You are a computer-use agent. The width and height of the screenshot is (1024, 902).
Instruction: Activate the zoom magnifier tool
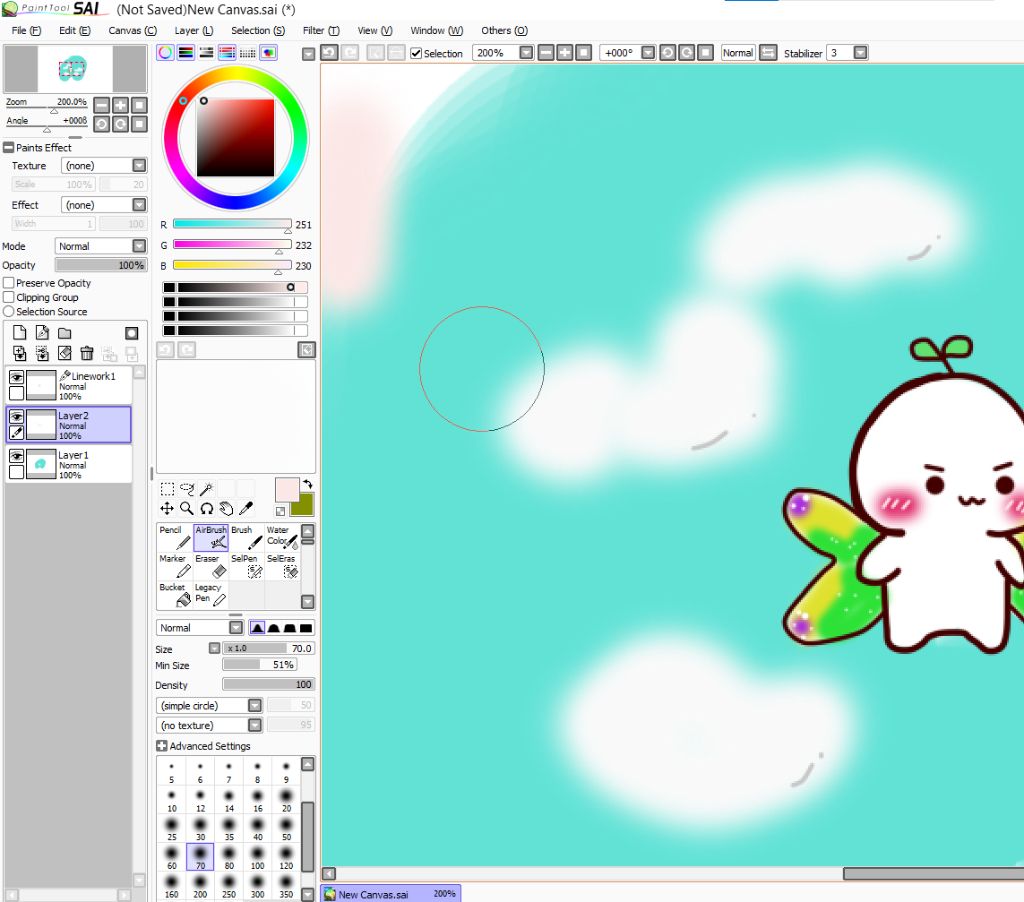pos(187,508)
